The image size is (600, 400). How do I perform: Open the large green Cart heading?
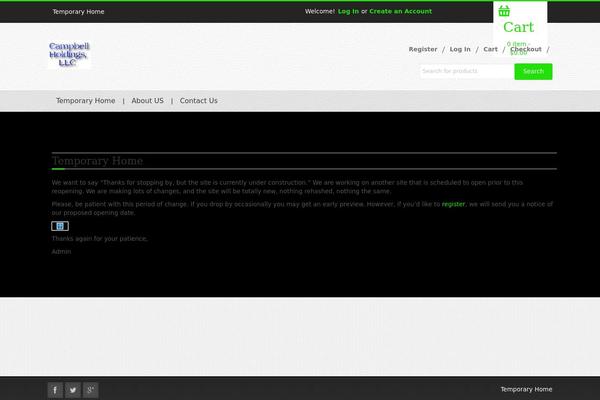pos(518,27)
